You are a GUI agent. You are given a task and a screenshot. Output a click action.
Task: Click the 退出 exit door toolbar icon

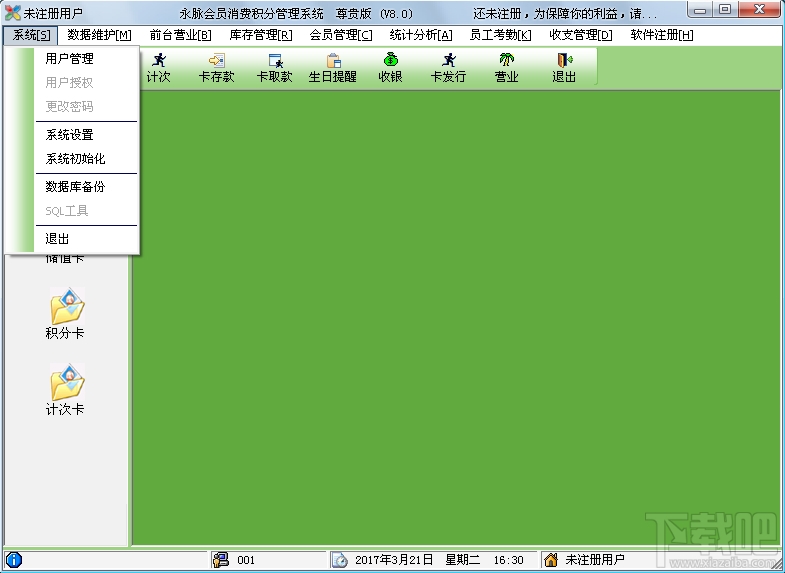[x=565, y=60]
